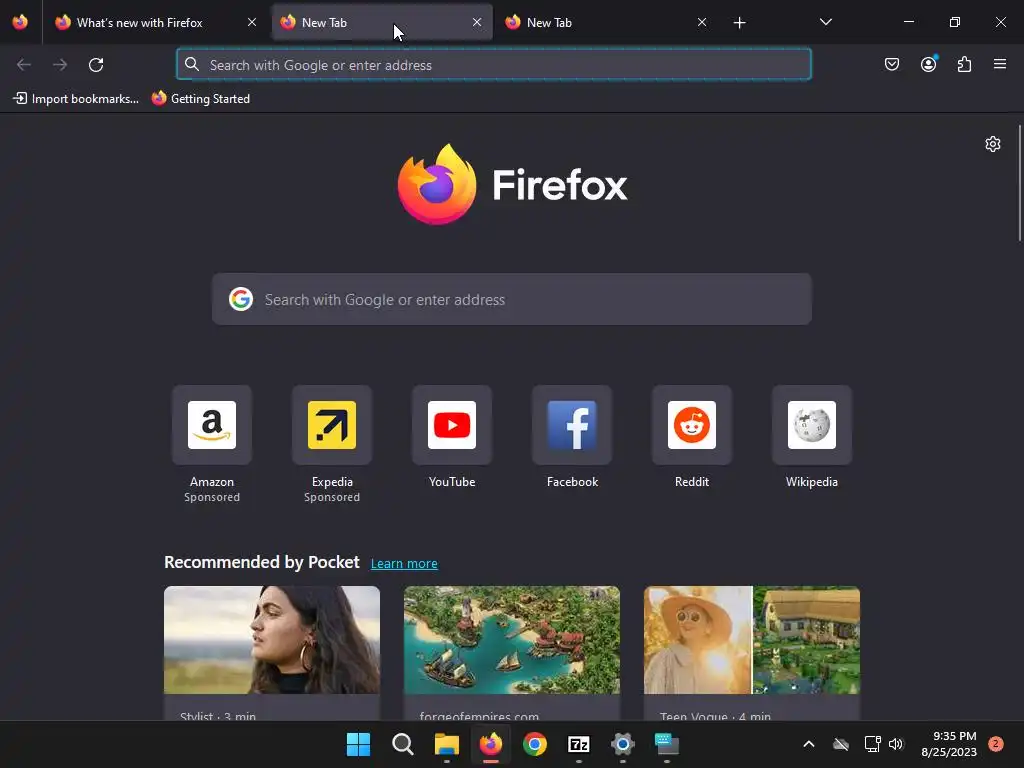Close the rightmost New Tab
Viewport: 1024px width, 768px height.
tap(702, 22)
